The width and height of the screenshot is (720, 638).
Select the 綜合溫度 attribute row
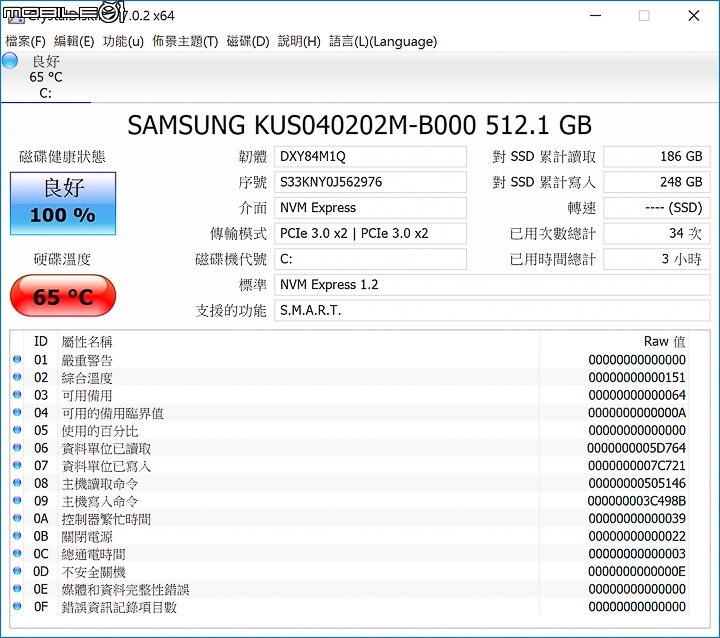point(349,377)
